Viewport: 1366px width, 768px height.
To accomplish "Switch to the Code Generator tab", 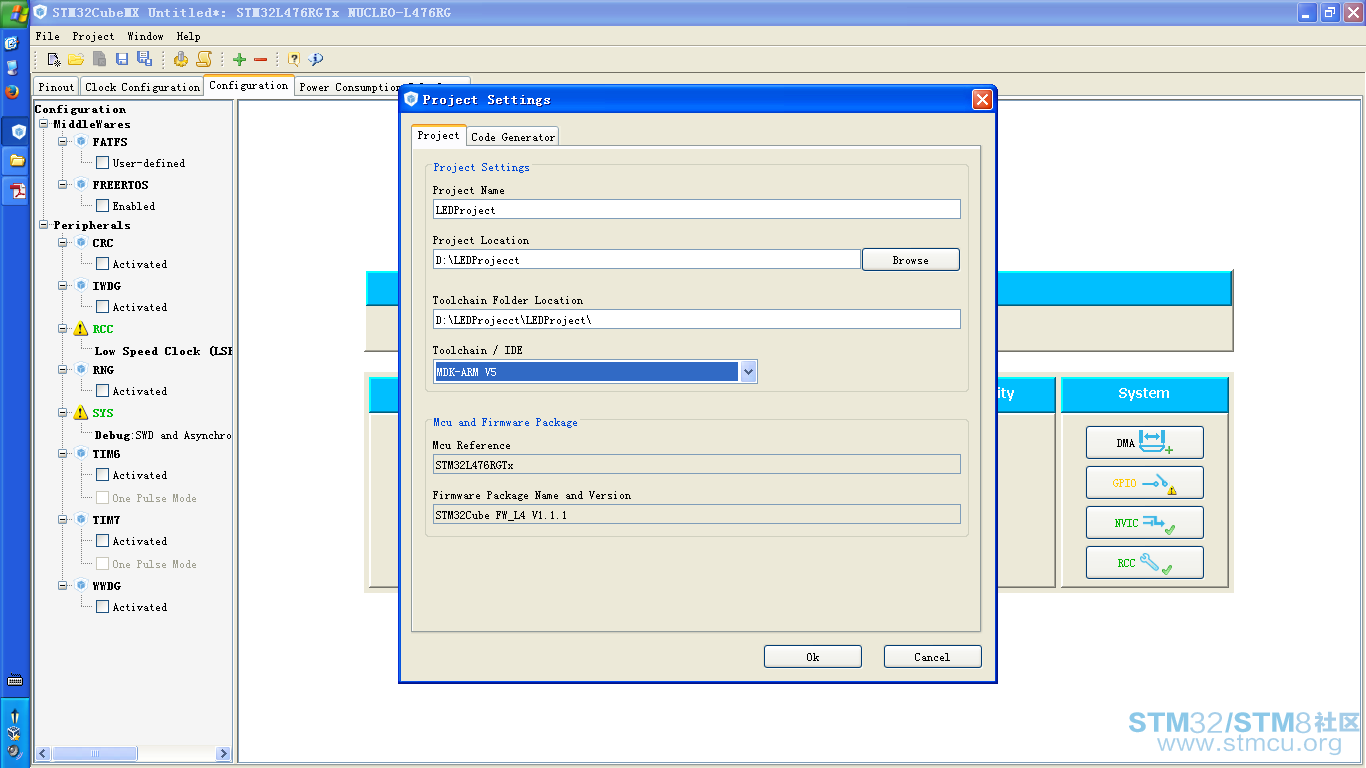I will point(513,137).
